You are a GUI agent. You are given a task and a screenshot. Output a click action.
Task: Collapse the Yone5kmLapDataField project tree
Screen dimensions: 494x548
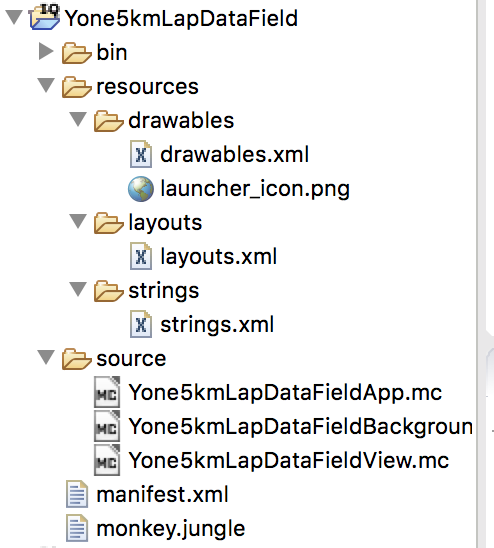coord(14,17)
